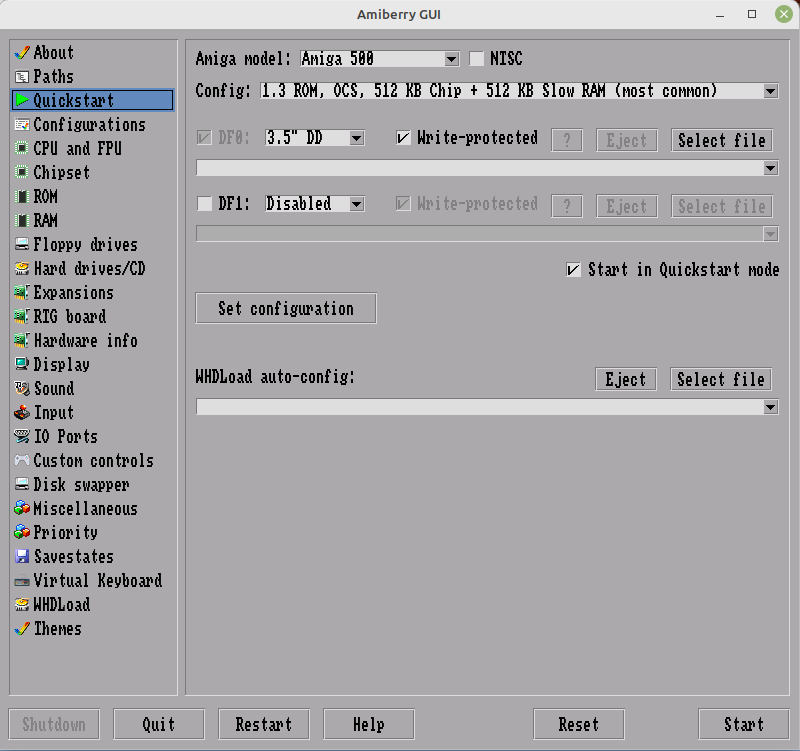Click the Set configuration button
The width and height of the screenshot is (800, 751).
click(286, 308)
